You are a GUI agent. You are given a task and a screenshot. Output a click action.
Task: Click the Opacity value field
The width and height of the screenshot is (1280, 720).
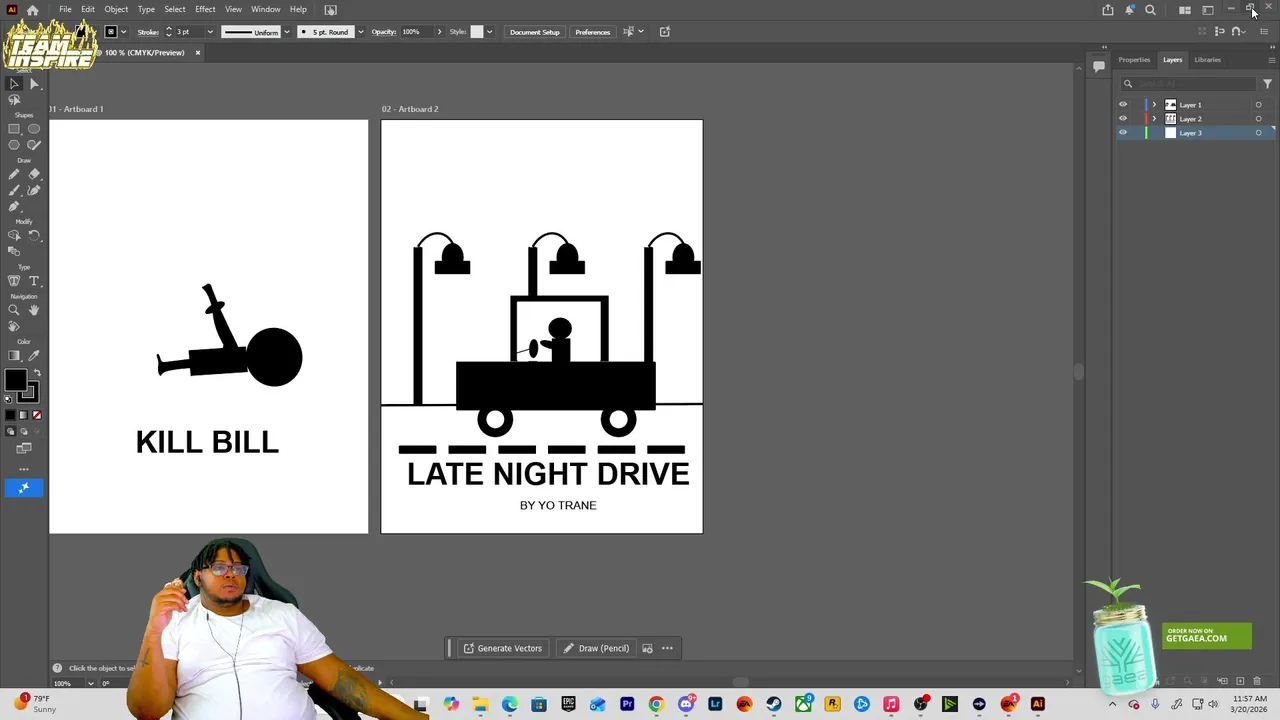pyautogui.click(x=416, y=32)
